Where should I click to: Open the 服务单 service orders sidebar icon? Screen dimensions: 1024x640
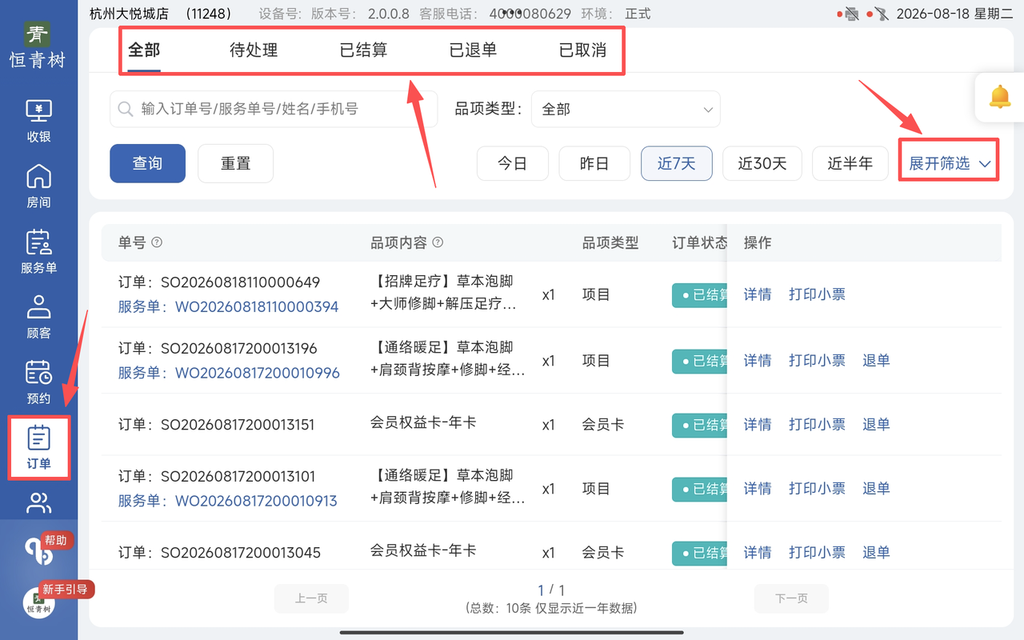[x=39, y=251]
